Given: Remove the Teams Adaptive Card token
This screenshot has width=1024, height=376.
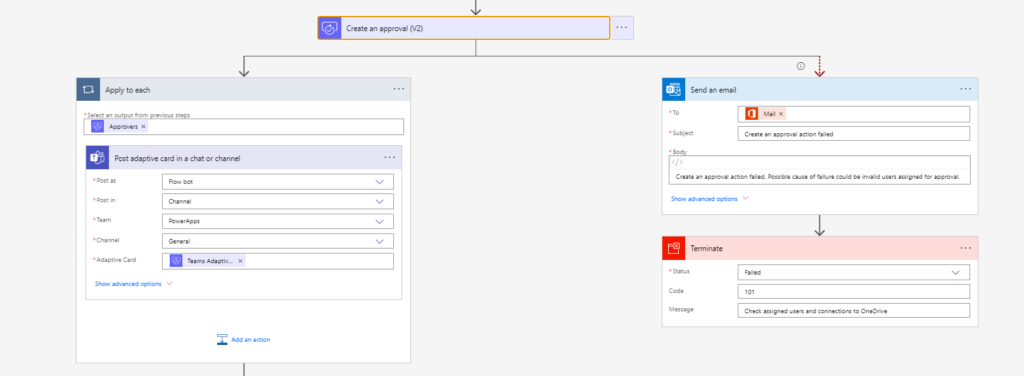Looking at the screenshot, I should tap(240, 261).
